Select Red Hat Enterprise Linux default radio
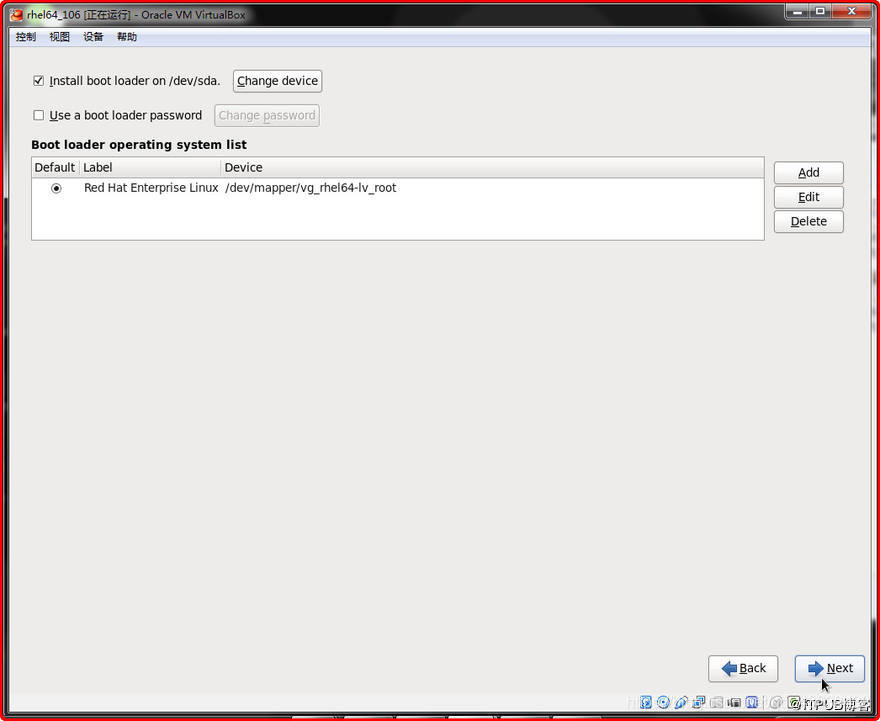This screenshot has width=880, height=721. coord(56,188)
